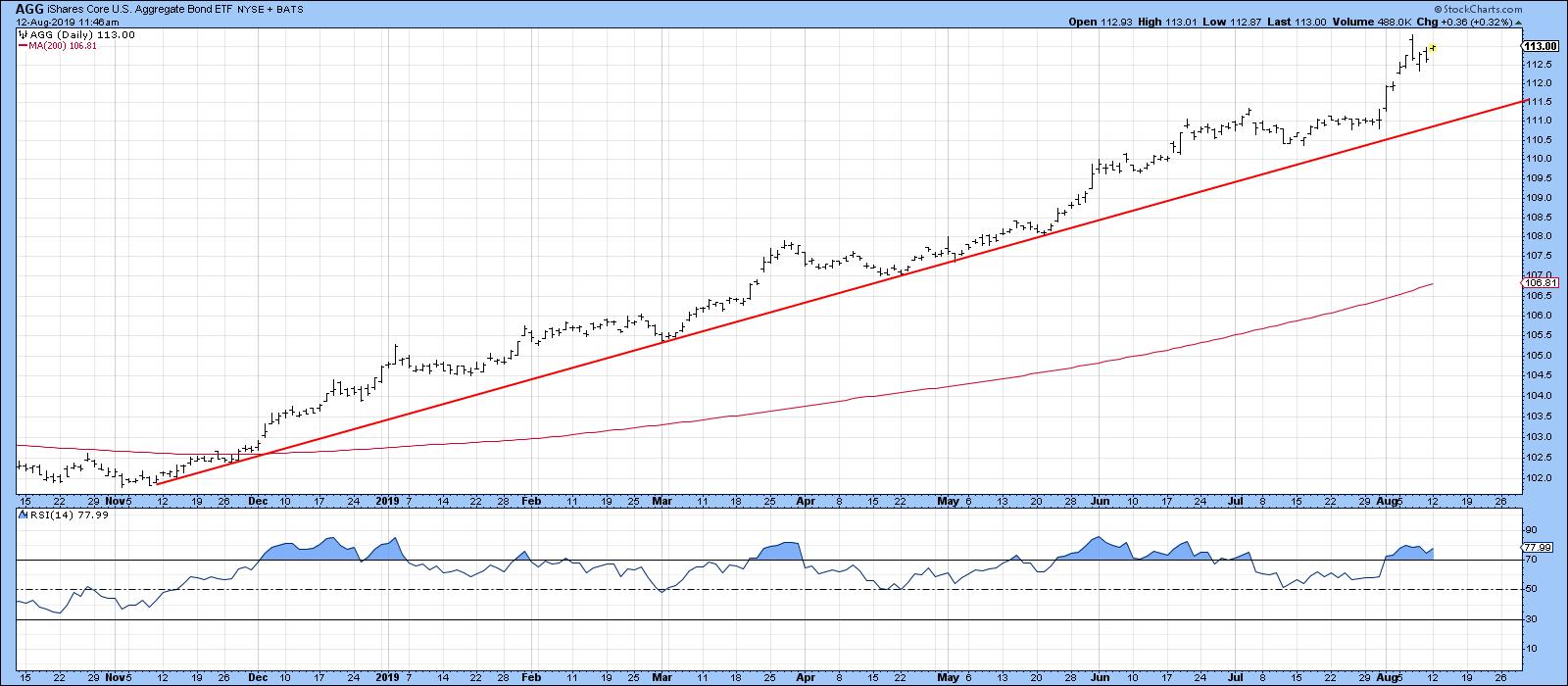Click the 50 label on RSI axis
The width and height of the screenshot is (1568, 686).
[x=1533, y=589]
